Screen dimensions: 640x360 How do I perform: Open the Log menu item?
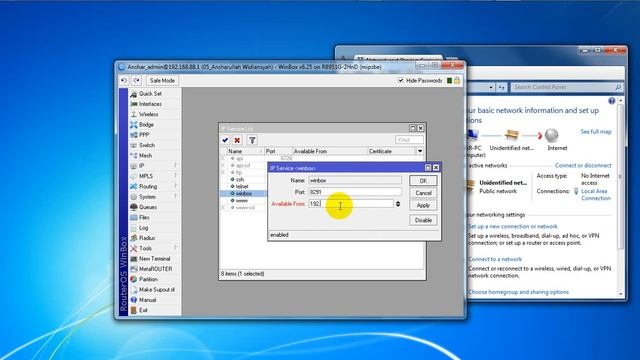click(x=143, y=228)
